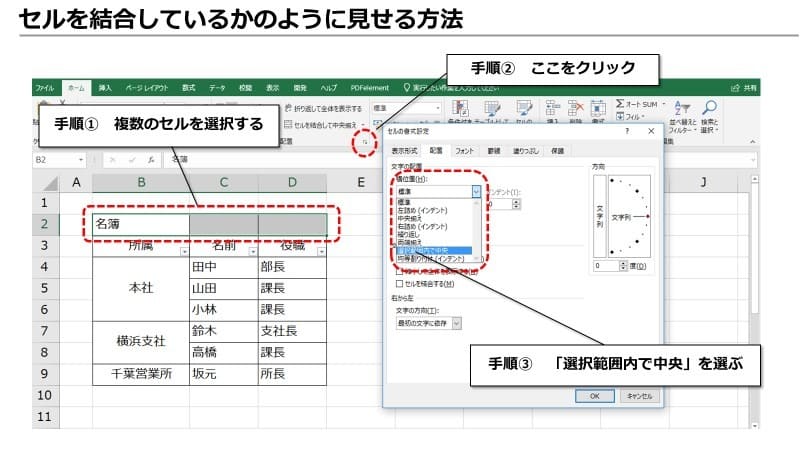Viewport: 800px width, 450px height.
Task: Click cell containing 支社長
Action: [292, 331]
